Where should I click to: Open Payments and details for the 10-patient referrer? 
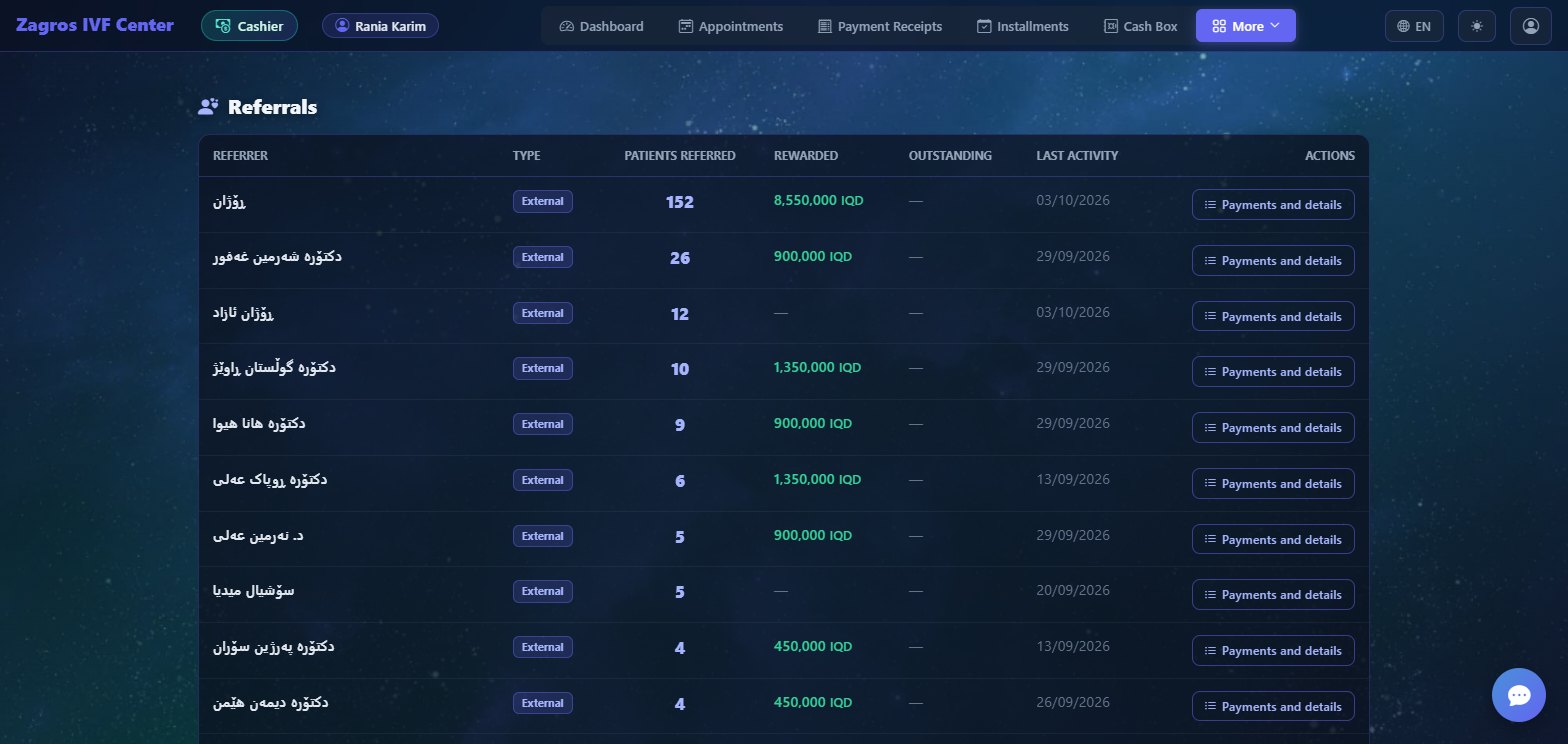(x=1273, y=371)
